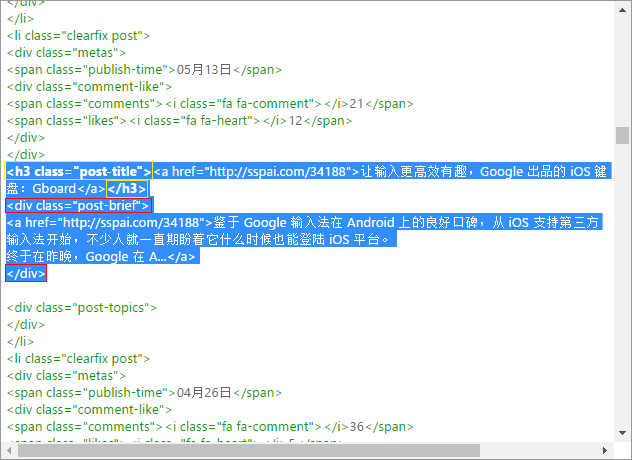Click the highlighted h3 class="post-title" opening tag
Screen dimensions: 632x460
[x=79, y=171]
